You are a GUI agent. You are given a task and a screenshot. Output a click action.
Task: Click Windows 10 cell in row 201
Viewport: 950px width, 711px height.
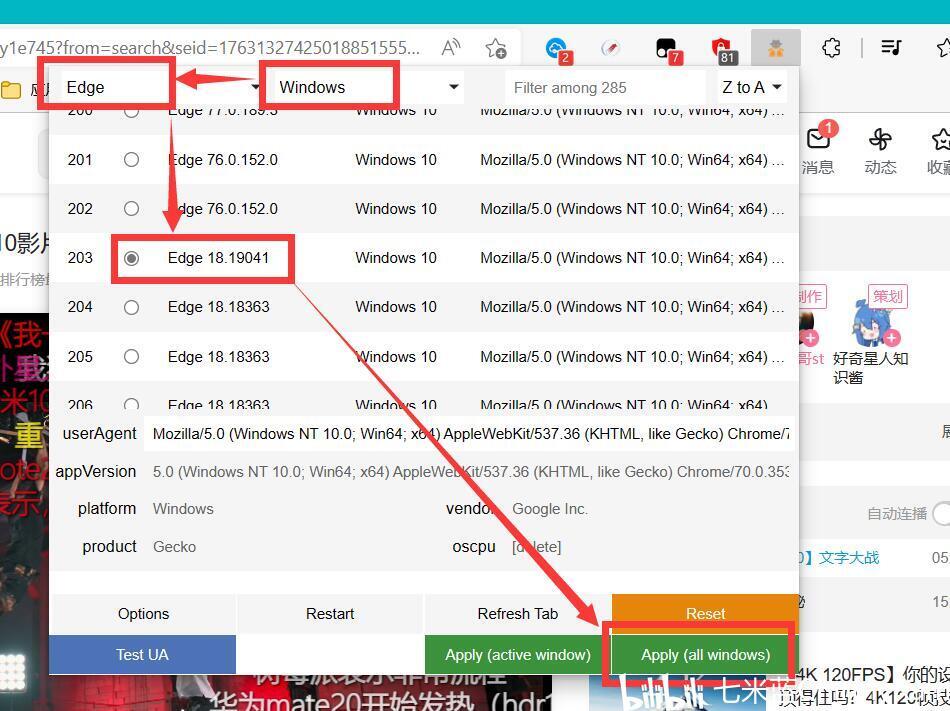(x=396, y=160)
